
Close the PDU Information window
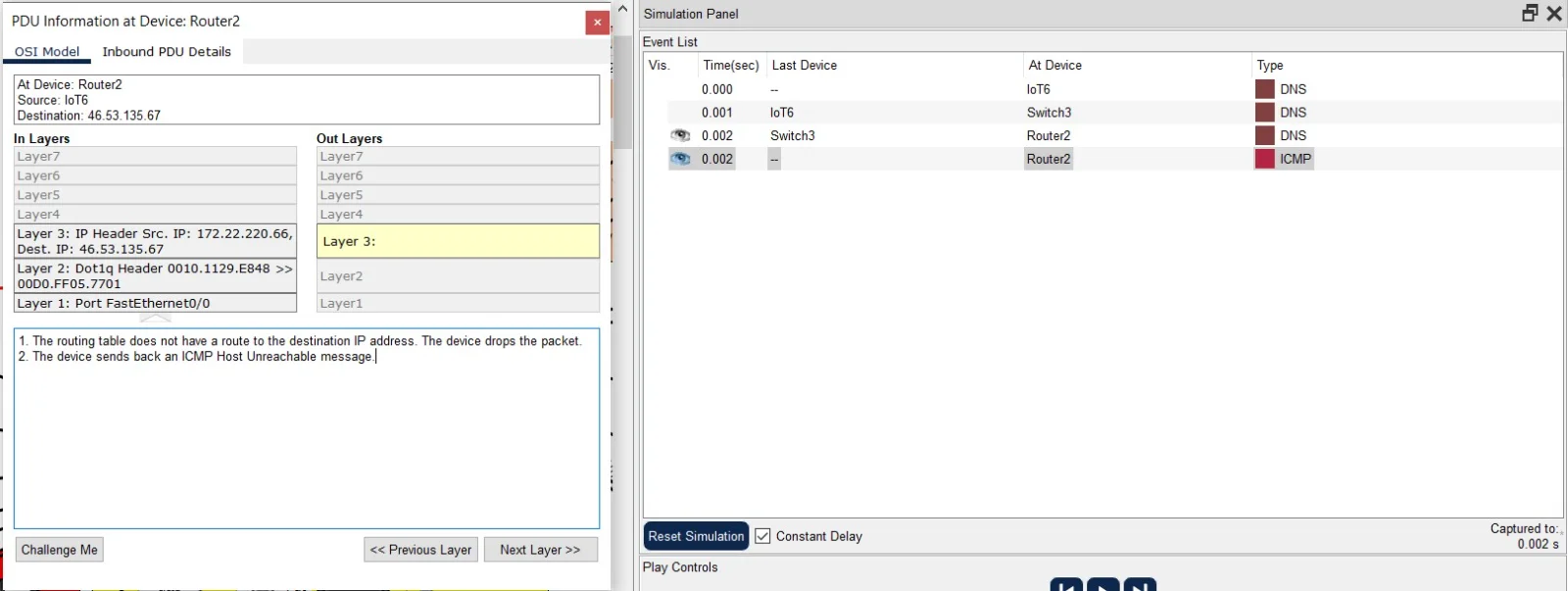click(597, 23)
